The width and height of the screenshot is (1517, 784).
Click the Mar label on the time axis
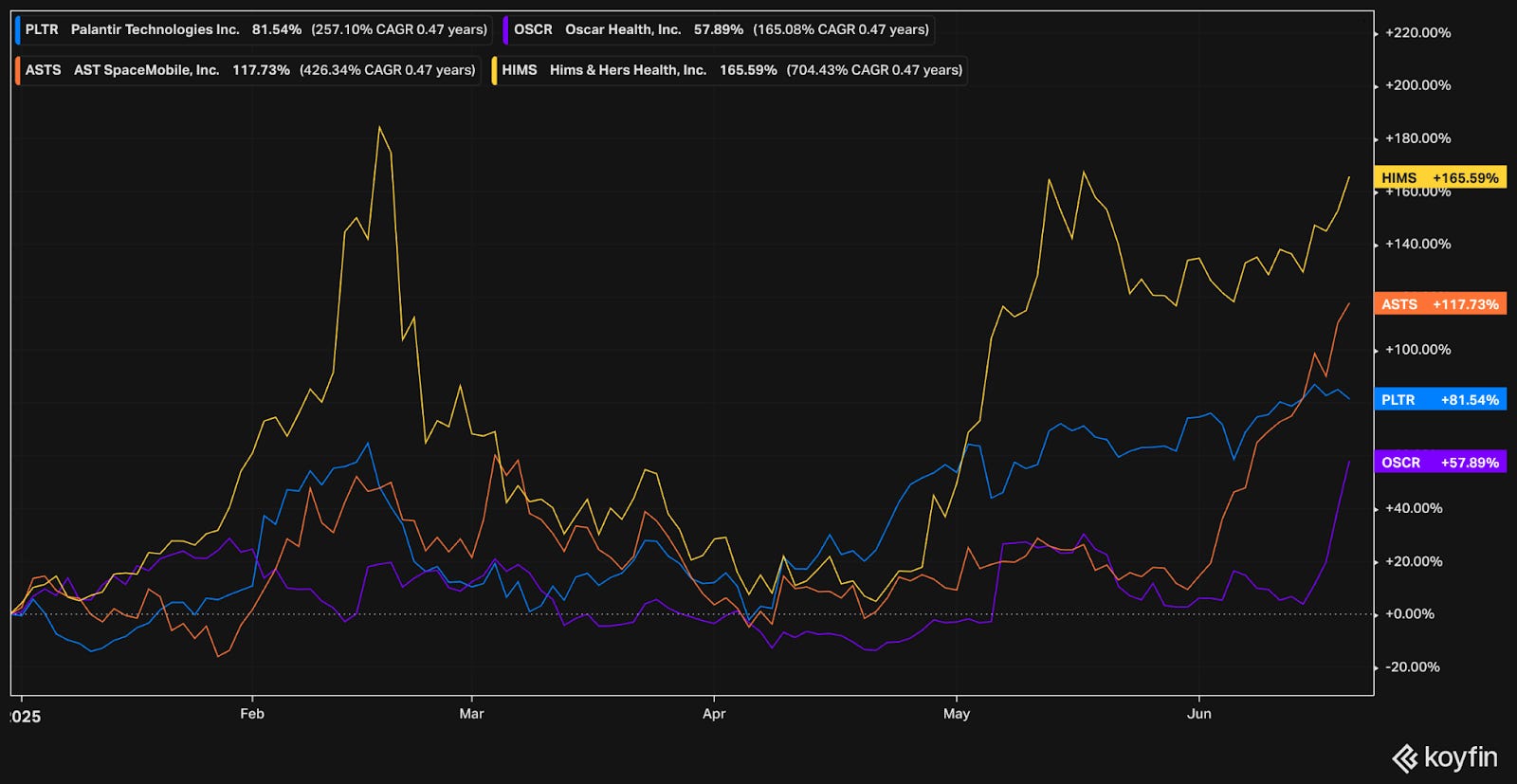[x=471, y=714]
